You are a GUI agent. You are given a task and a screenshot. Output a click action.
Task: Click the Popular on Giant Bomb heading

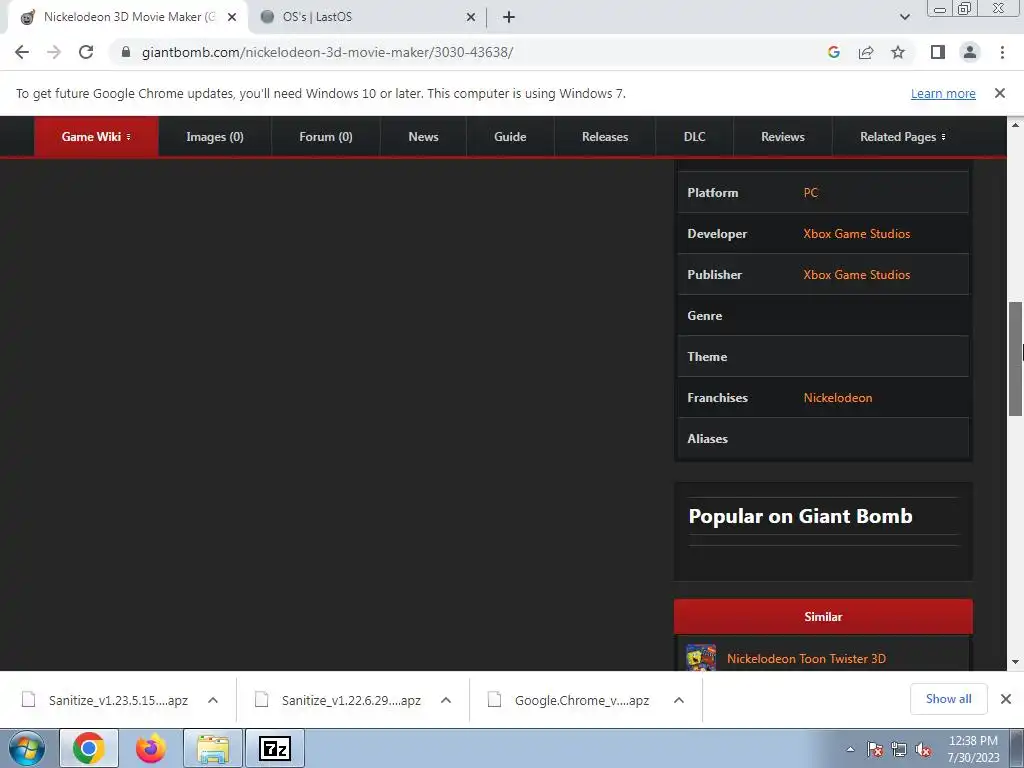pos(800,516)
